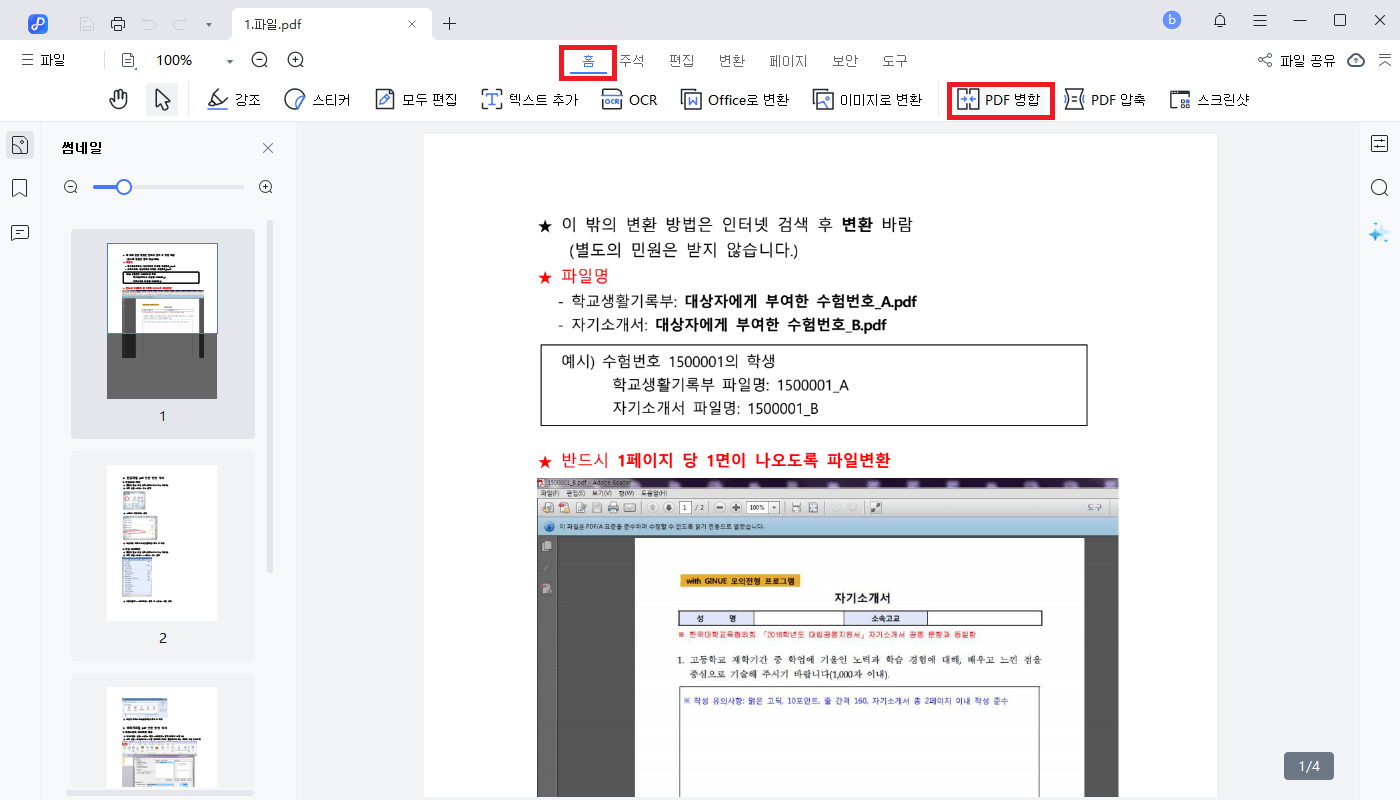Open thumbnail panel icon in left sidebar
This screenshot has width=1400, height=800.
point(20,145)
